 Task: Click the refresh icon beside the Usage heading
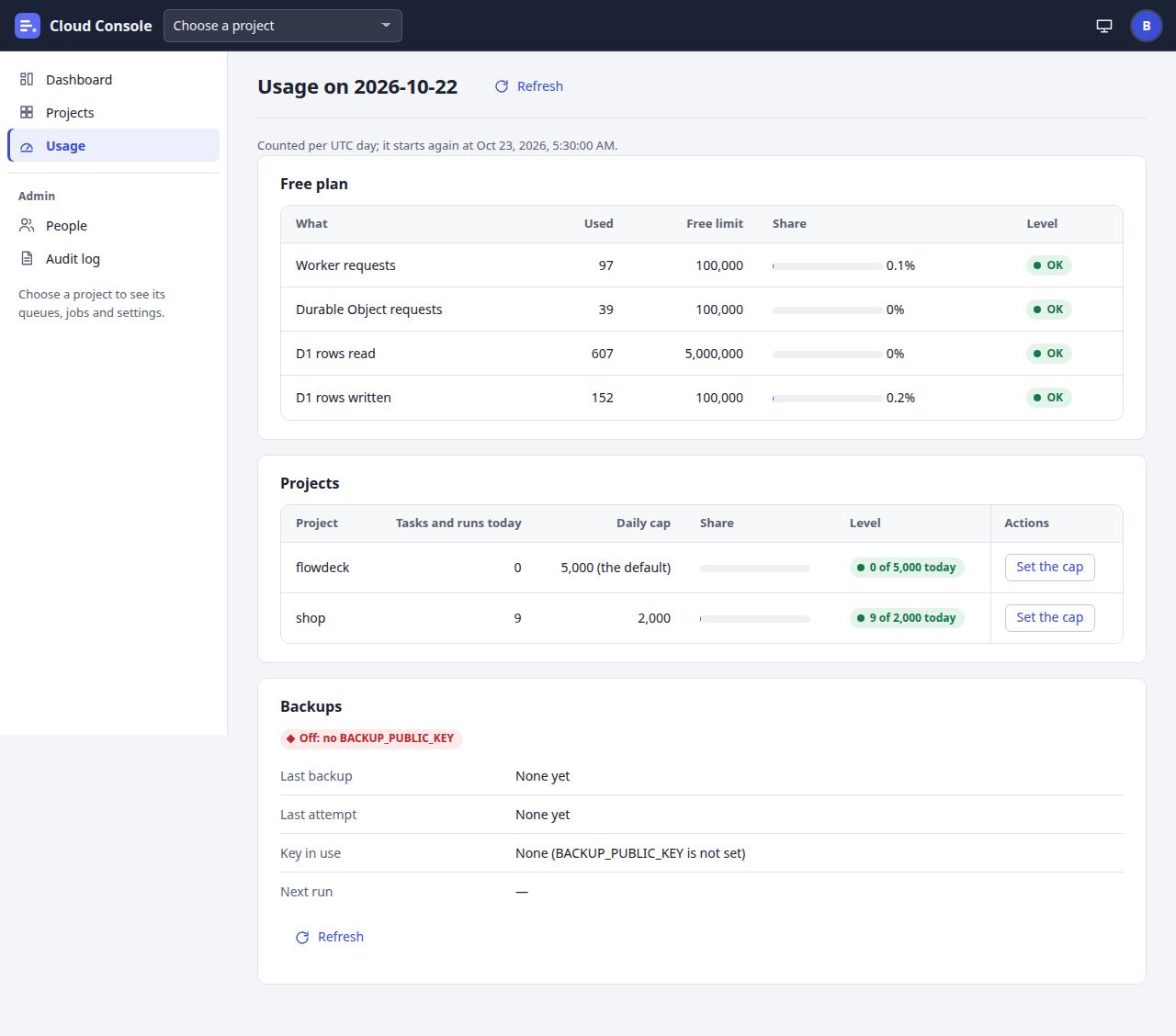(x=502, y=86)
